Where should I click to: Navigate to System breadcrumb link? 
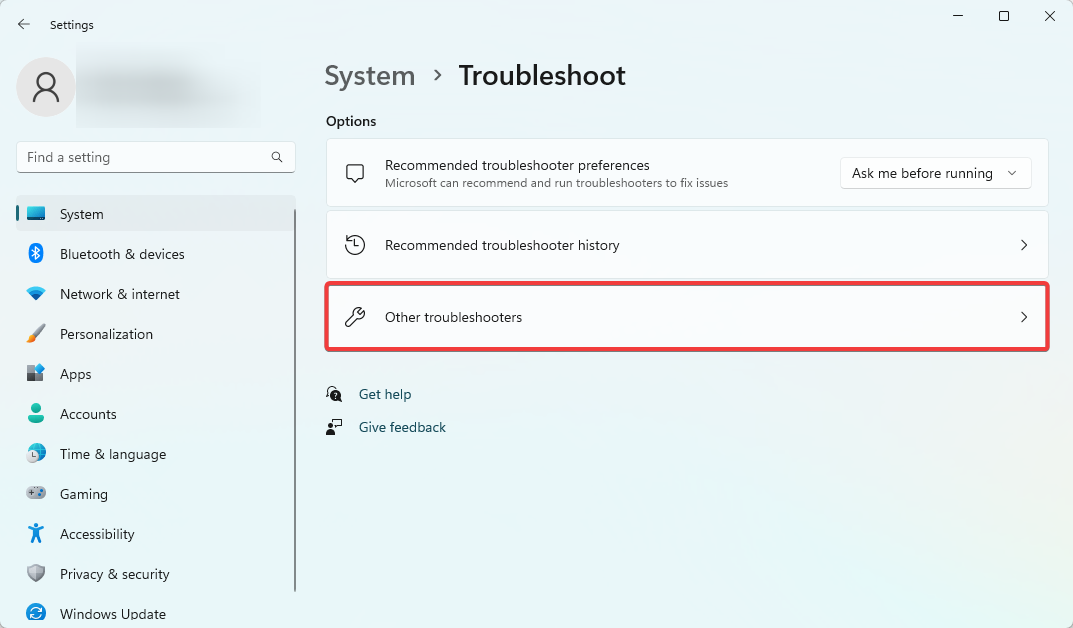[370, 76]
